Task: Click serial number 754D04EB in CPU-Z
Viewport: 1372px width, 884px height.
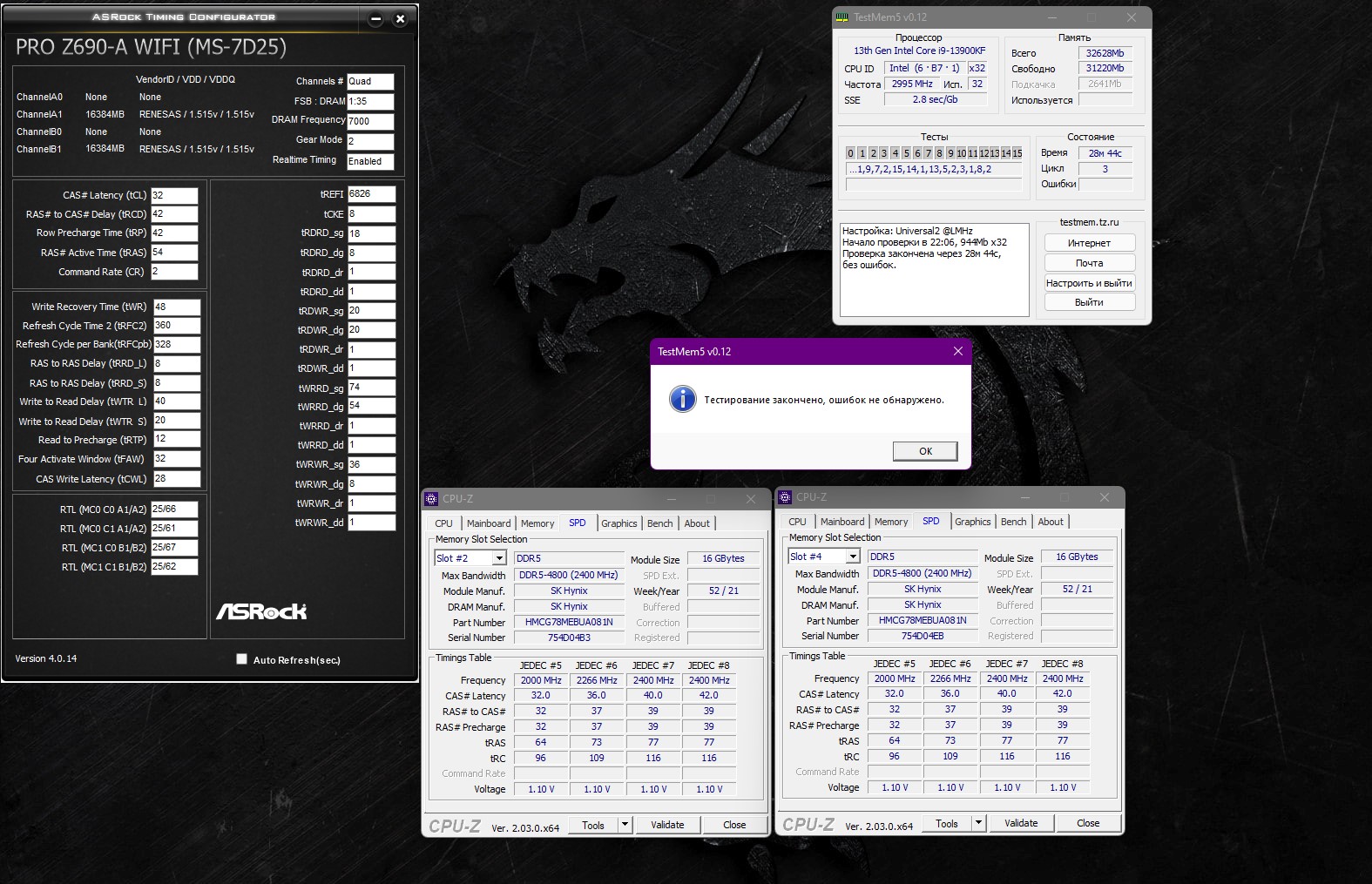Action: [923, 636]
